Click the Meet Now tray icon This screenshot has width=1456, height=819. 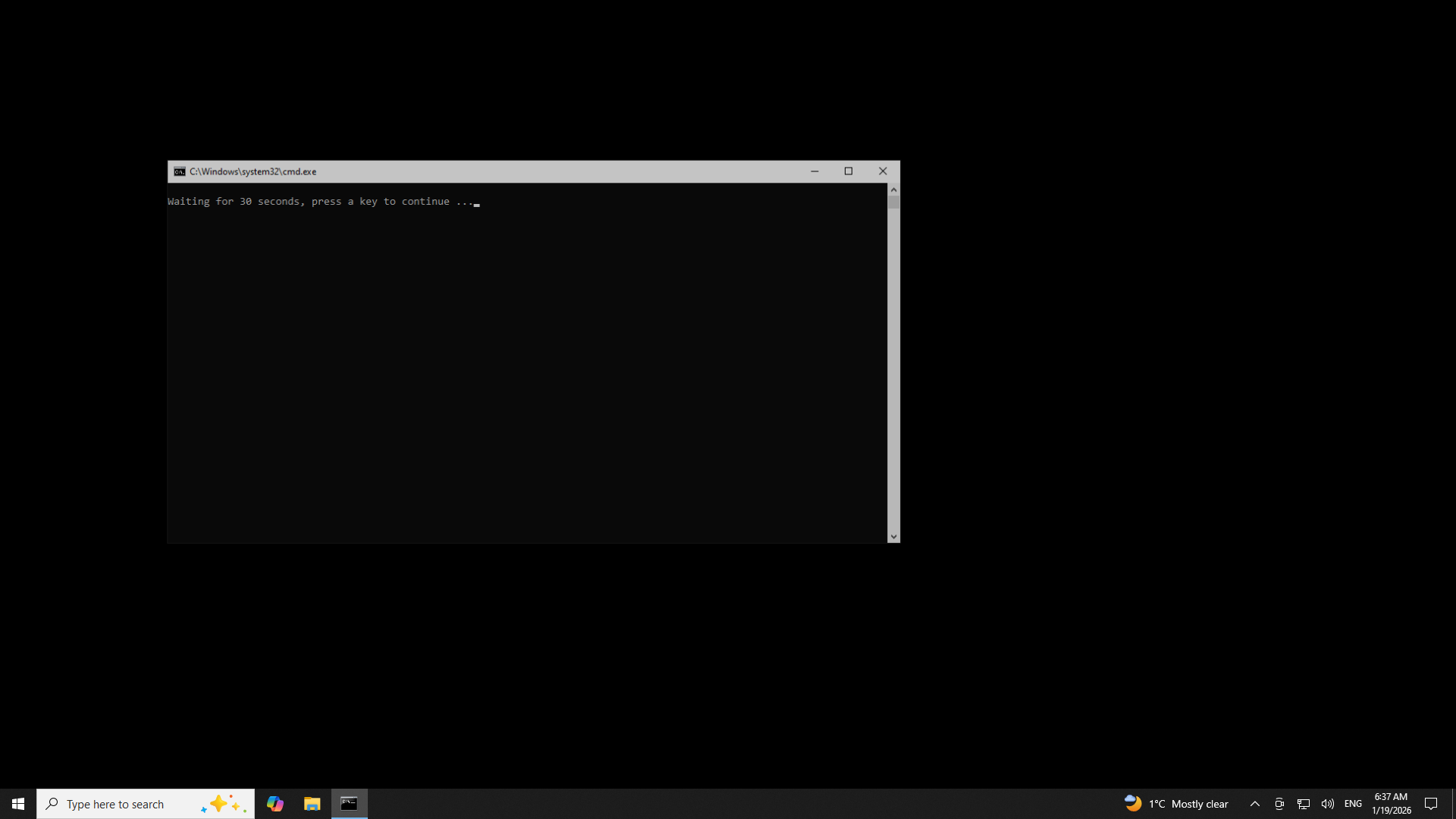coord(1279,804)
